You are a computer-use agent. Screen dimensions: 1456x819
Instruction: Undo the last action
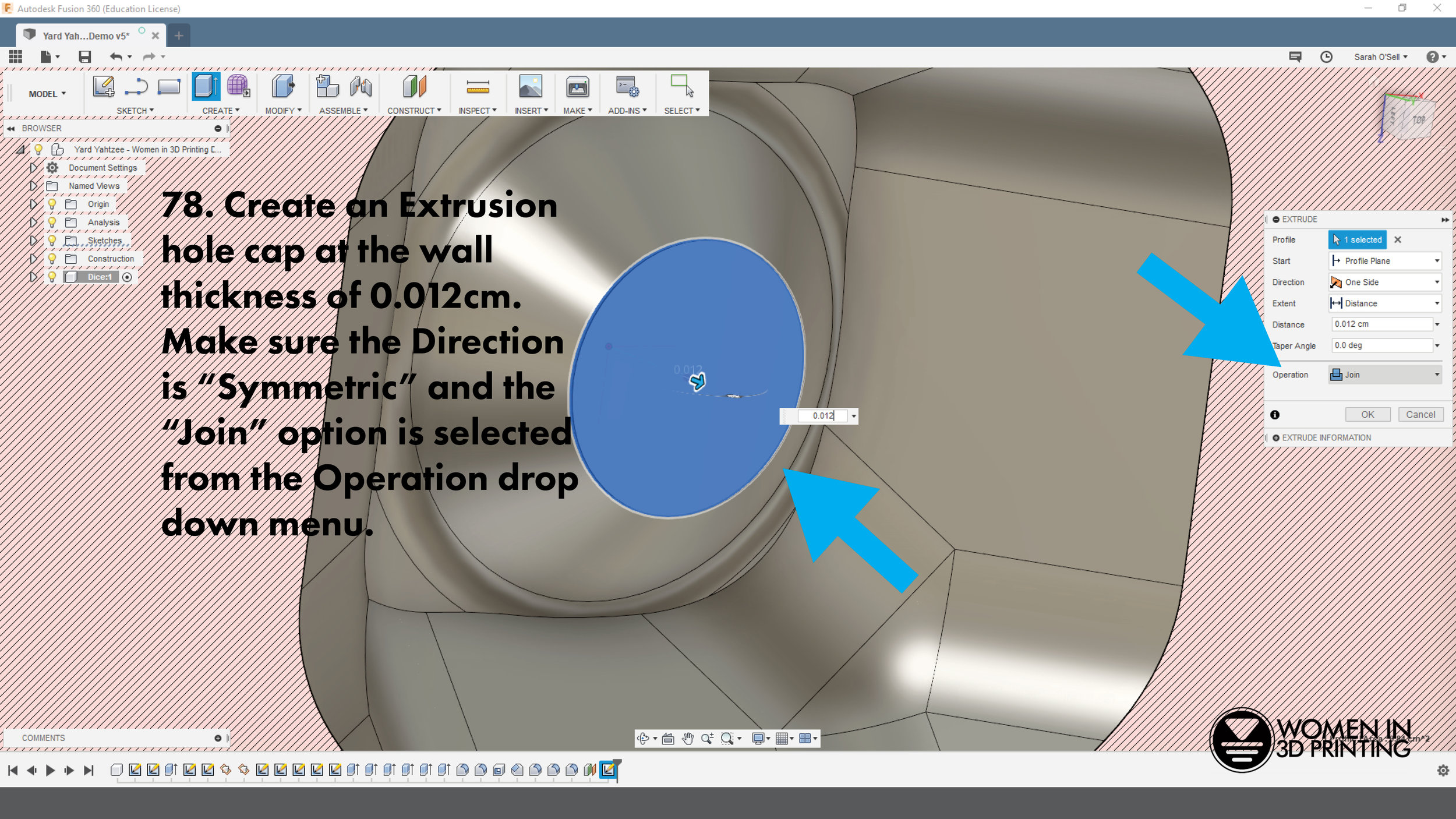[116, 57]
